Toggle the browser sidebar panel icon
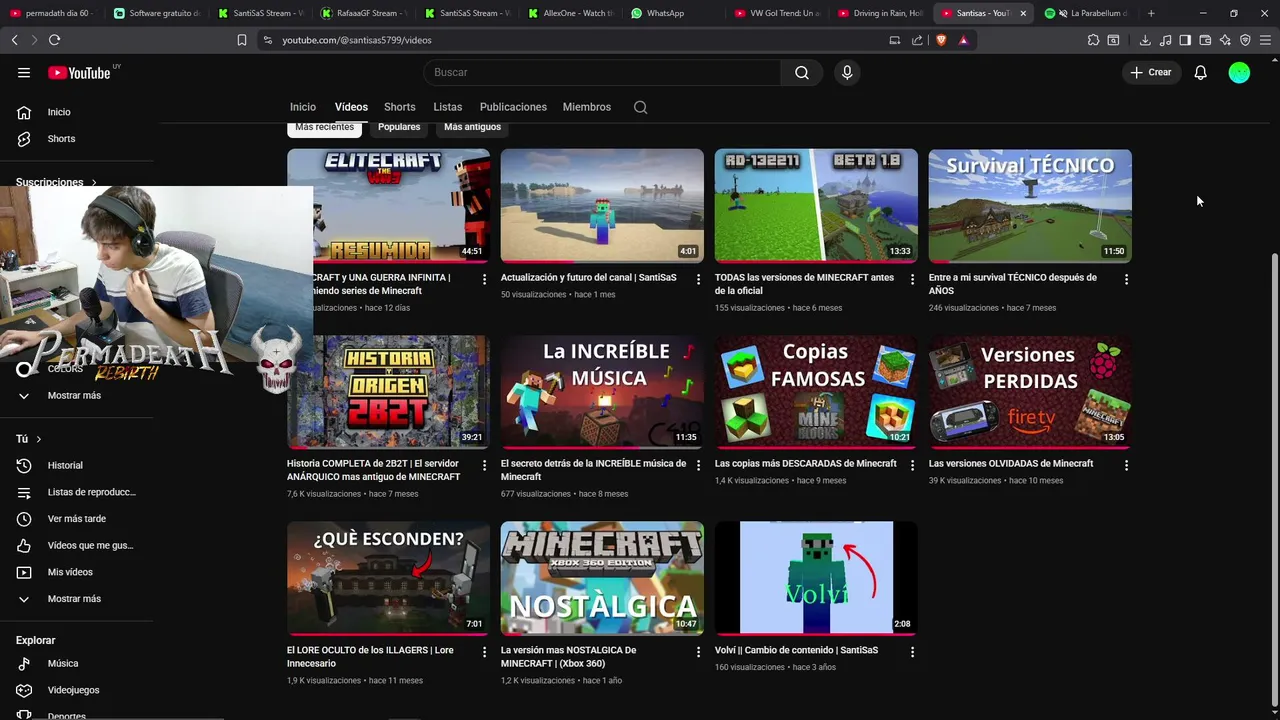The image size is (1280, 720). tap(1185, 40)
